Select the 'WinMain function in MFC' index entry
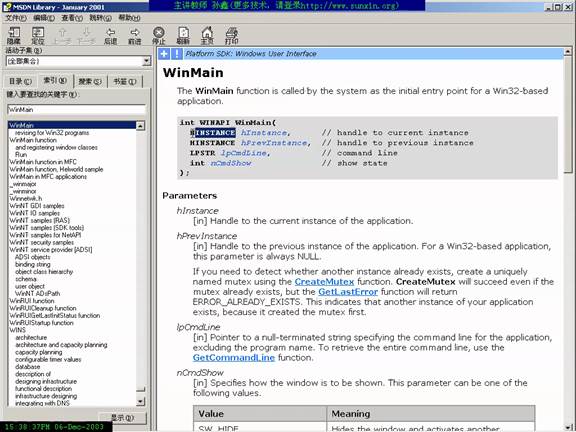 point(43,162)
